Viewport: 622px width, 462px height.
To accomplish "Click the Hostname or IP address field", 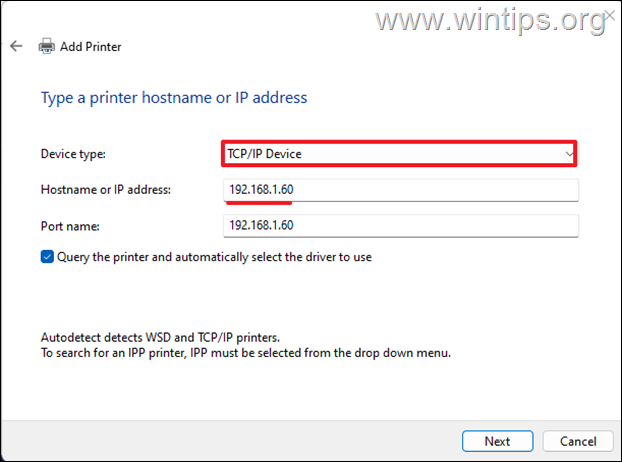I will point(402,190).
